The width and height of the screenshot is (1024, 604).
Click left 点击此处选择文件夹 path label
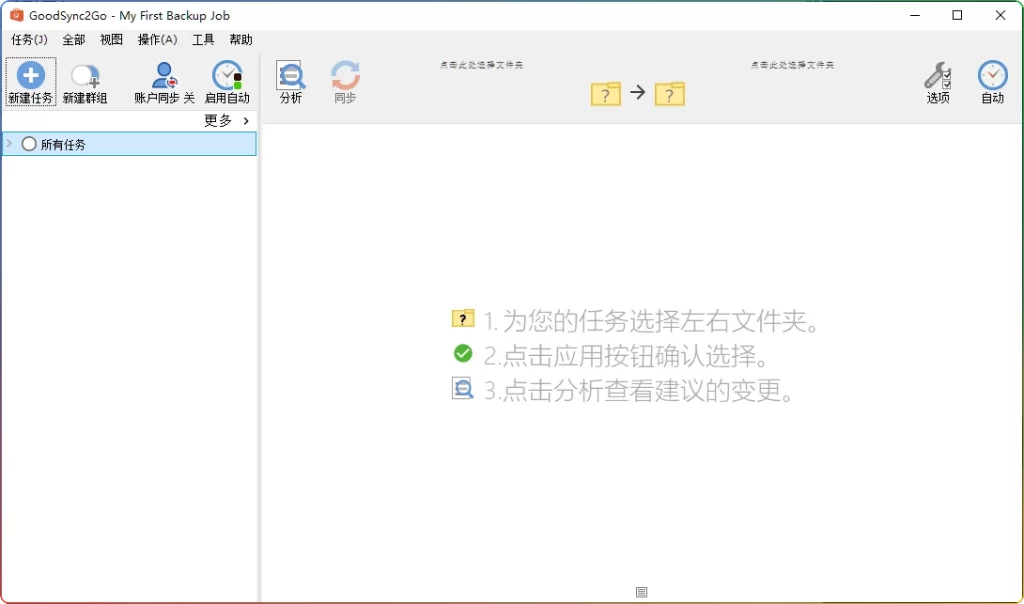point(481,65)
